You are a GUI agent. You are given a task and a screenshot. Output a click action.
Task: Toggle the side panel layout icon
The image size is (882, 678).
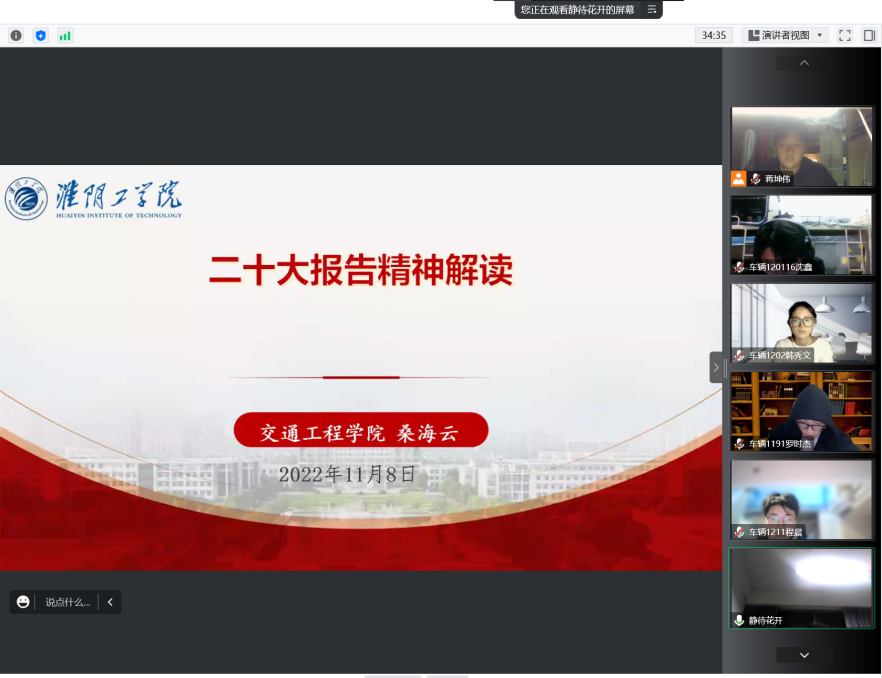pos(869,35)
